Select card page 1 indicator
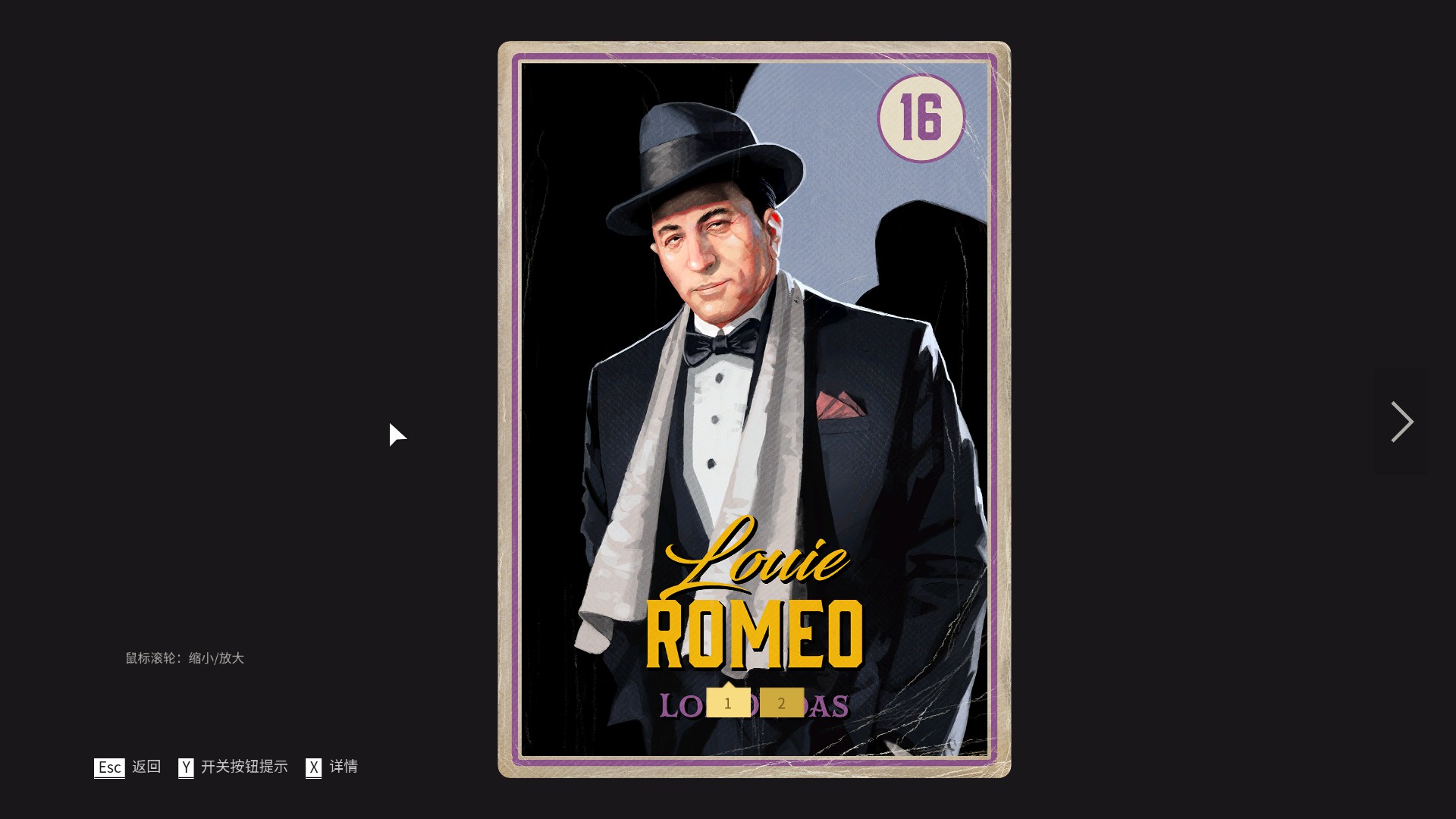The image size is (1456, 819). (728, 703)
